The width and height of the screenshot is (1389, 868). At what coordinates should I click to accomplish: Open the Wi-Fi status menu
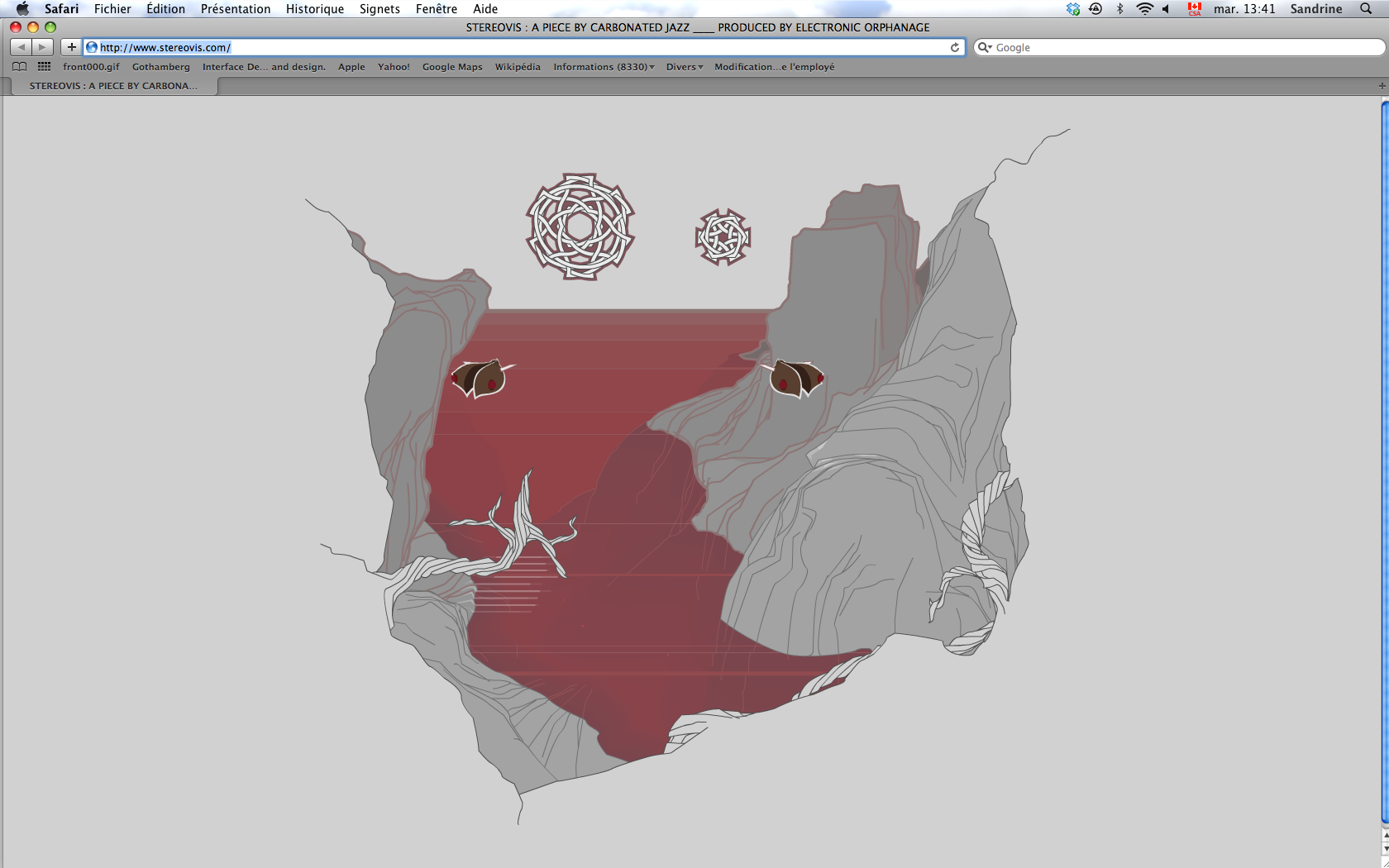tap(1144, 9)
